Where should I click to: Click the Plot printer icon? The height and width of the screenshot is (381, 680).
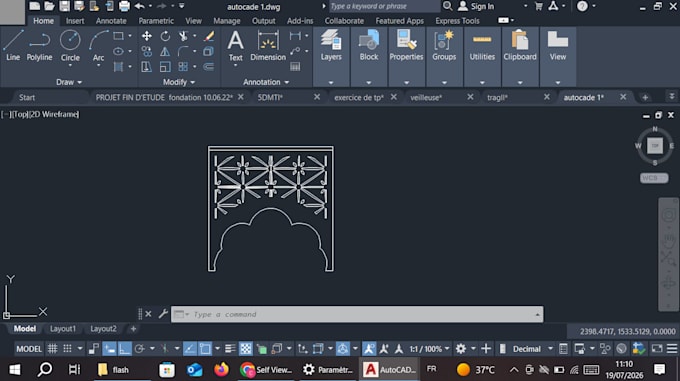[x=124, y=6]
